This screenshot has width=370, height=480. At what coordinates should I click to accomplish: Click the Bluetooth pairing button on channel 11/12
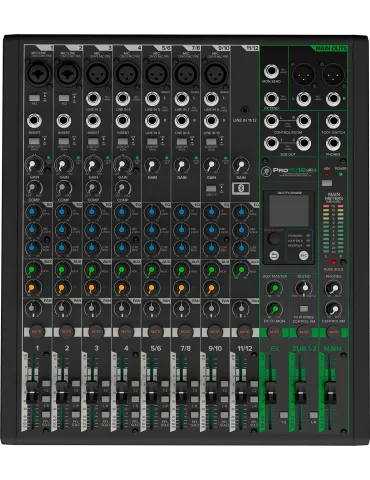coord(241,189)
